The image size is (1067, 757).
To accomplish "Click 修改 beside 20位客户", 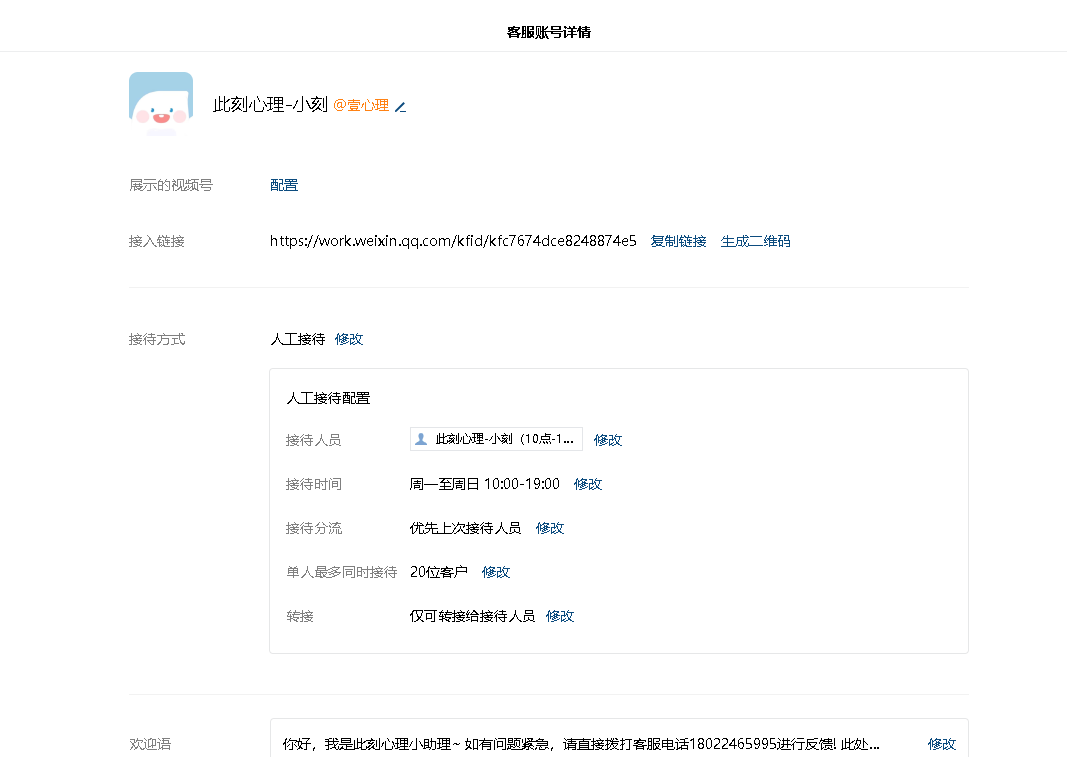I will coord(496,572).
